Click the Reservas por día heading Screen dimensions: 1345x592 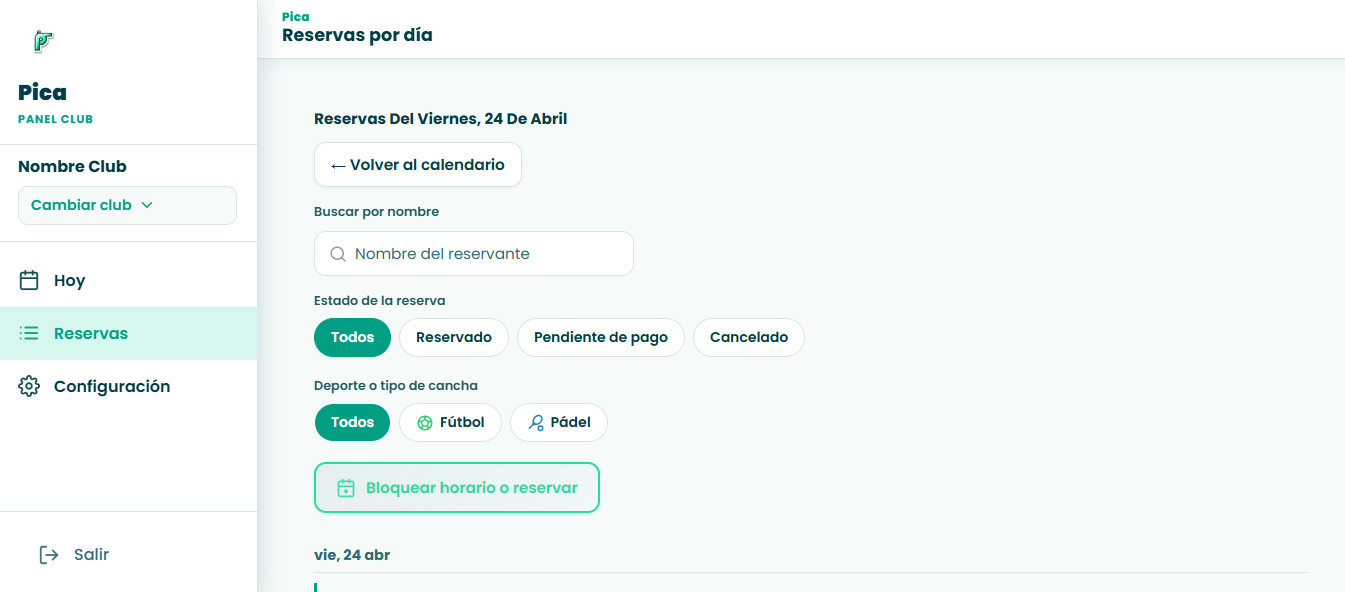[x=357, y=35]
